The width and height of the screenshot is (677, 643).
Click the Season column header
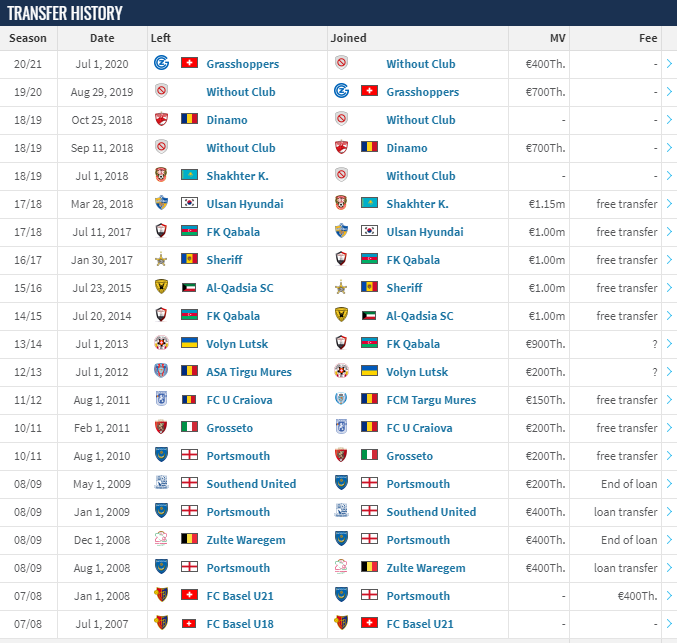[x=28, y=38]
